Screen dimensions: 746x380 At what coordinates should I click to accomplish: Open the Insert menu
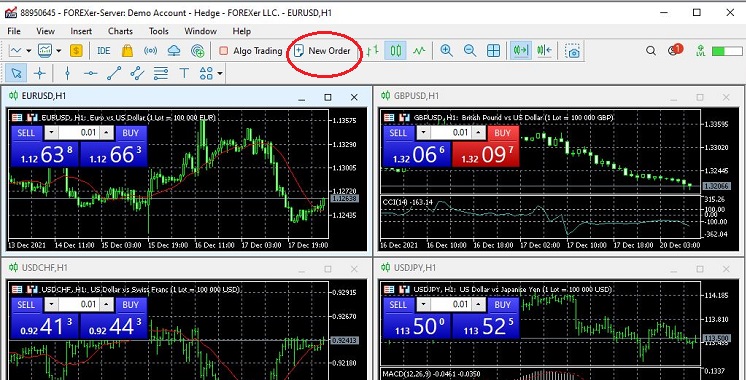(81, 31)
